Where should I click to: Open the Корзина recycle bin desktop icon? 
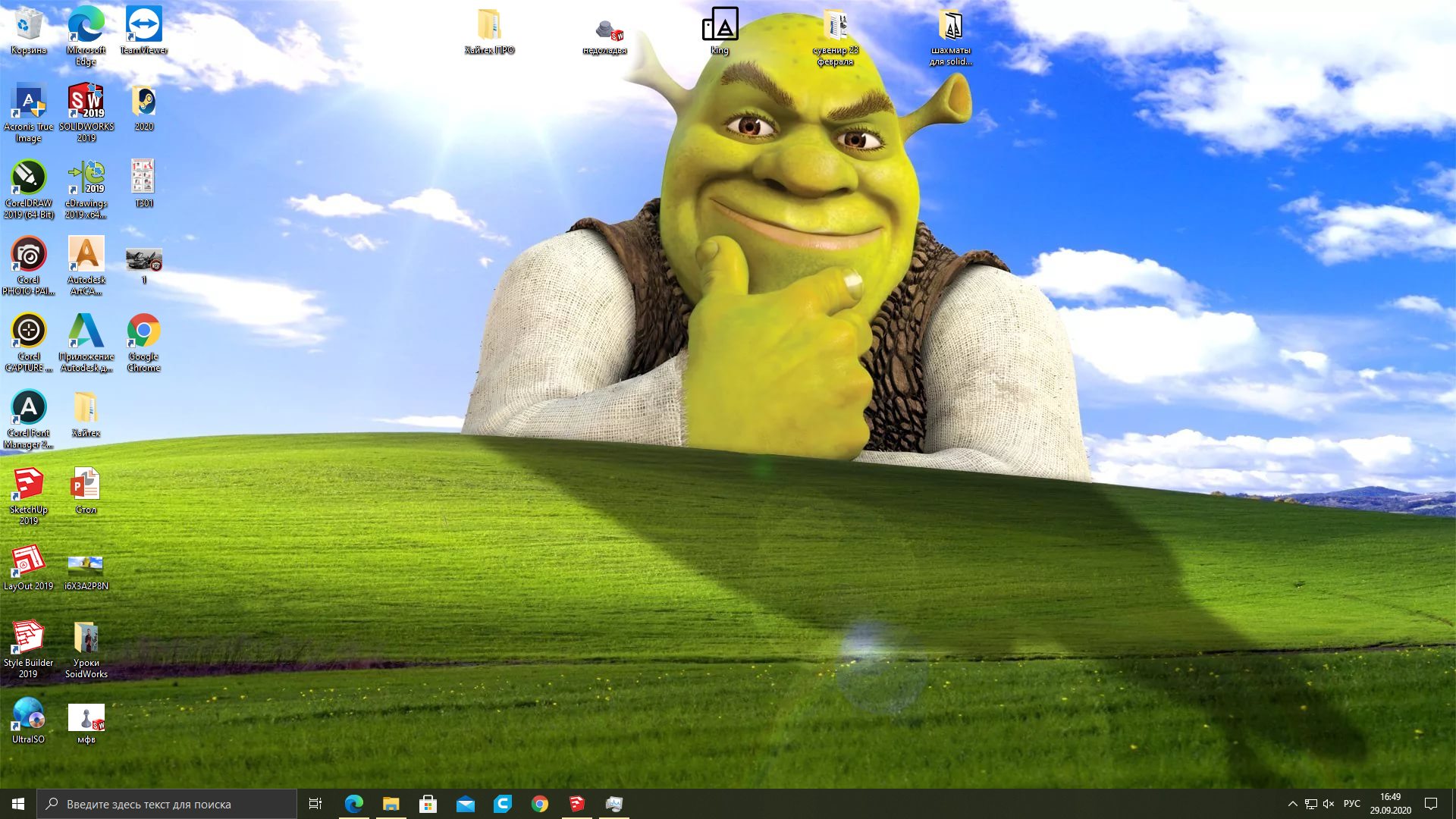click(28, 32)
